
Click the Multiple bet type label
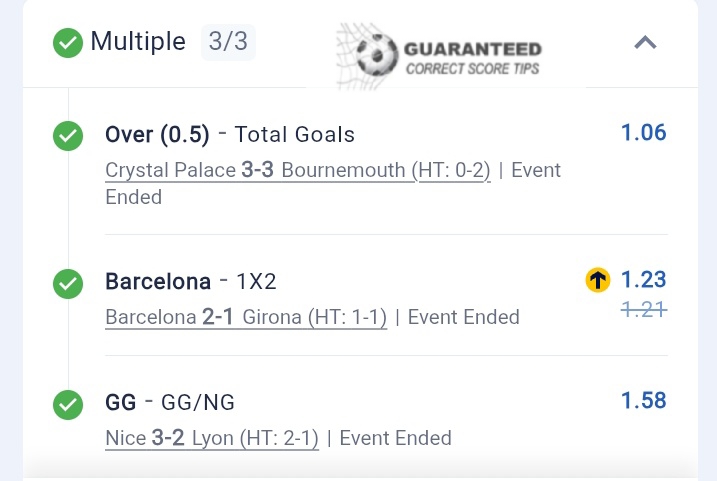[138, 42]
